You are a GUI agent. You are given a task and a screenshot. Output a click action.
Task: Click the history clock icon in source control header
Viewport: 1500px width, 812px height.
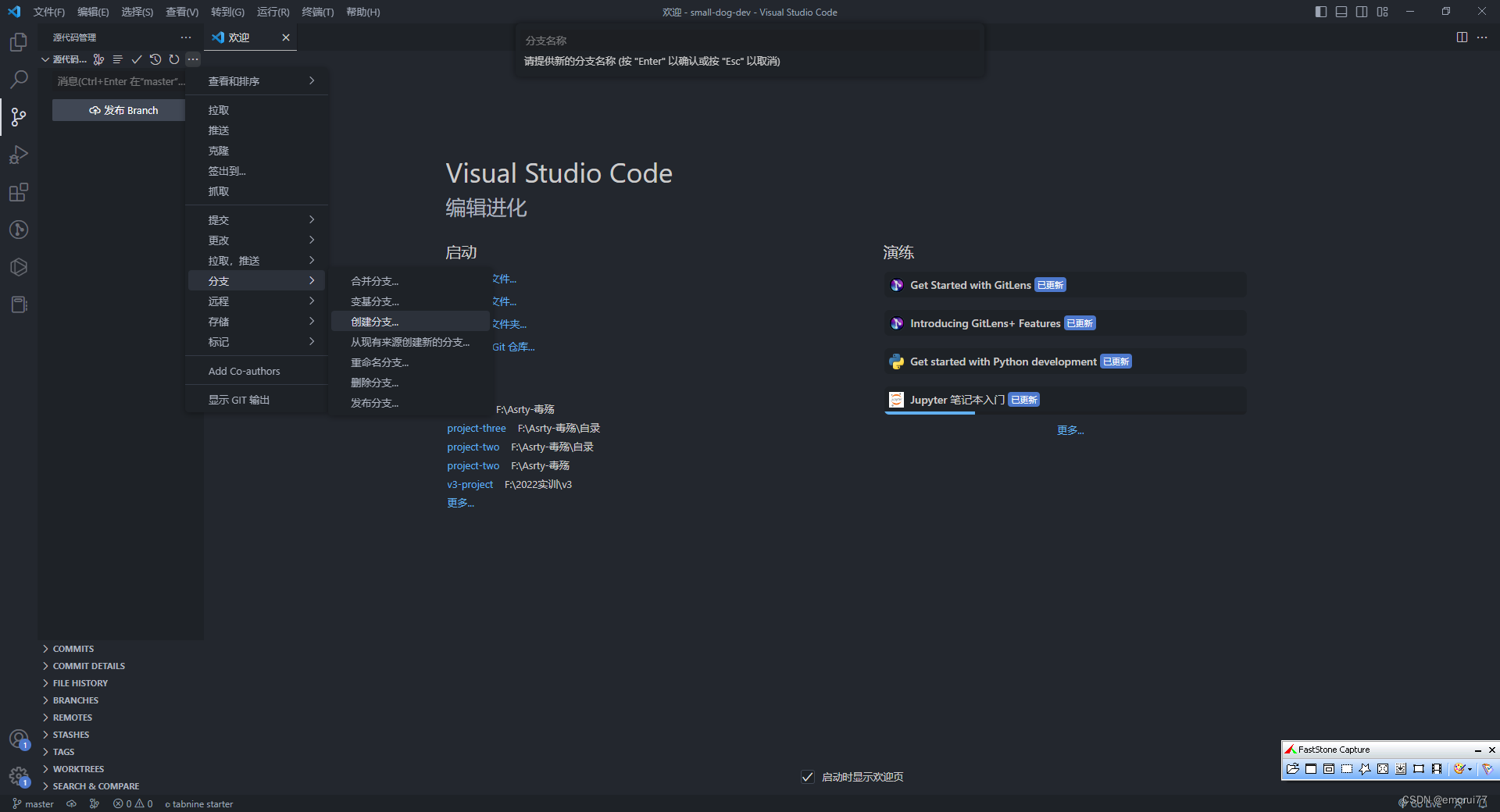(155, 59)
